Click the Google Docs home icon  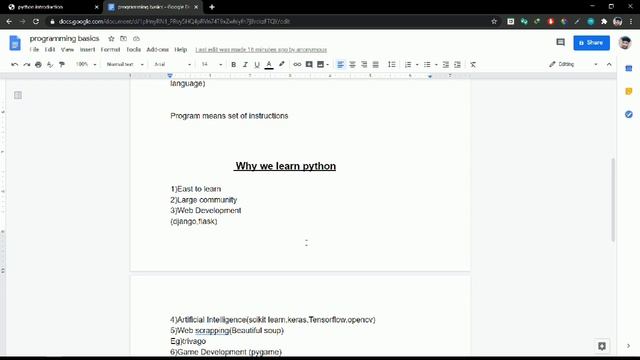[15, 43]
